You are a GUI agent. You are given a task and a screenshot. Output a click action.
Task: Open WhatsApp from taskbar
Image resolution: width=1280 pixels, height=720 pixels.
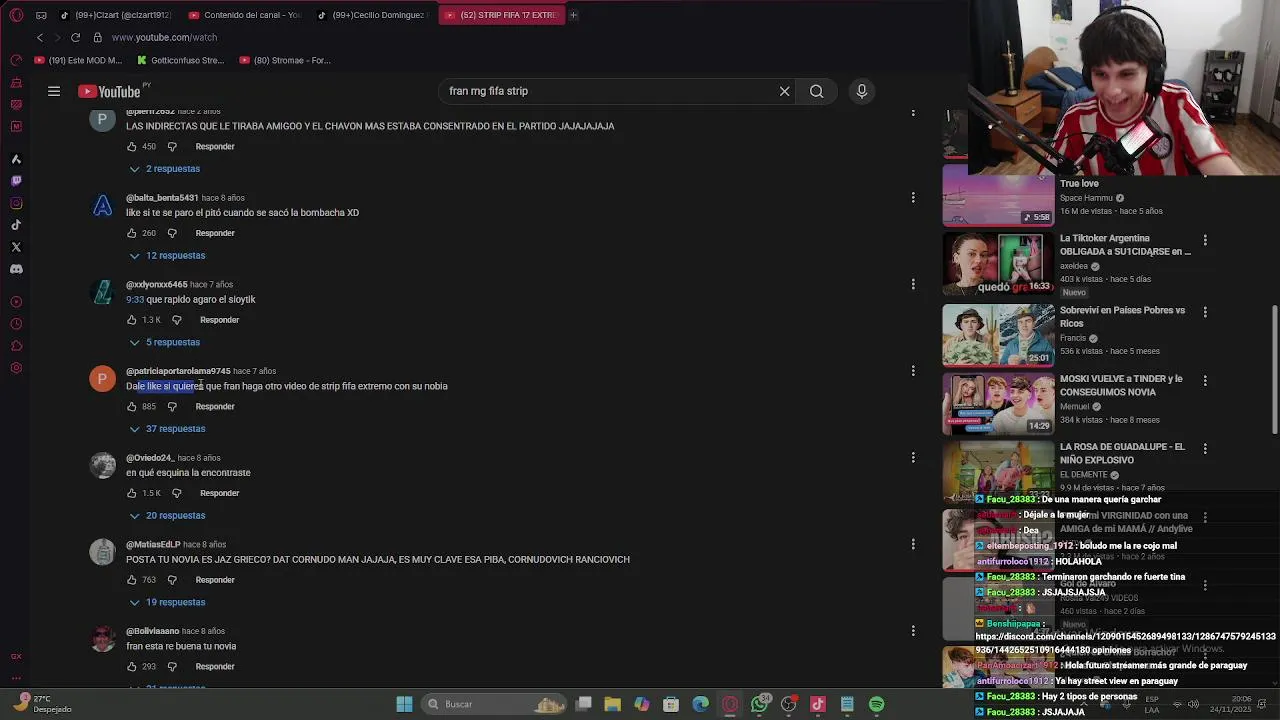pyautogui.click(x=760, y=704)
